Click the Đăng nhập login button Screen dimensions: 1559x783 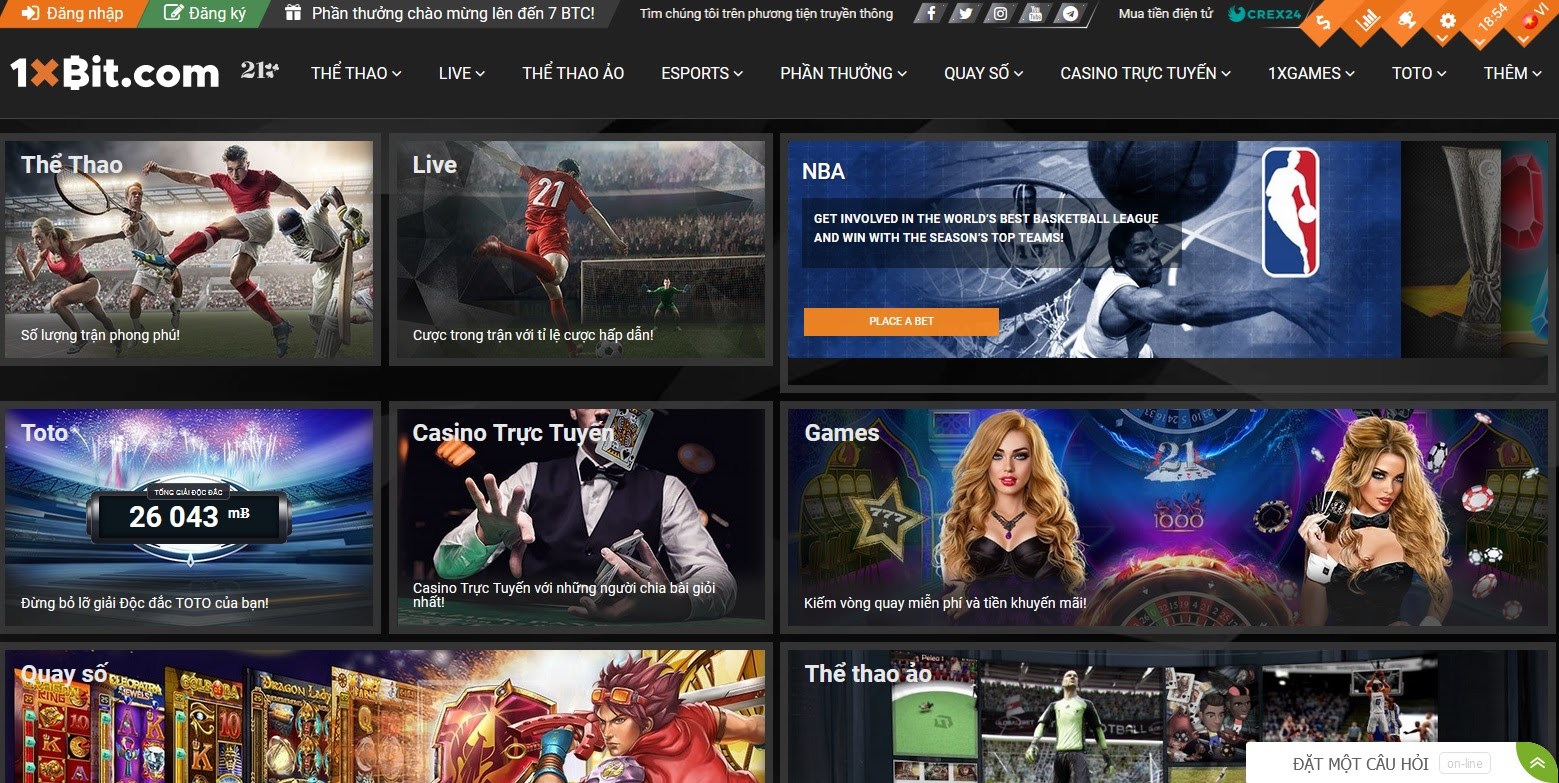(72, 14)
